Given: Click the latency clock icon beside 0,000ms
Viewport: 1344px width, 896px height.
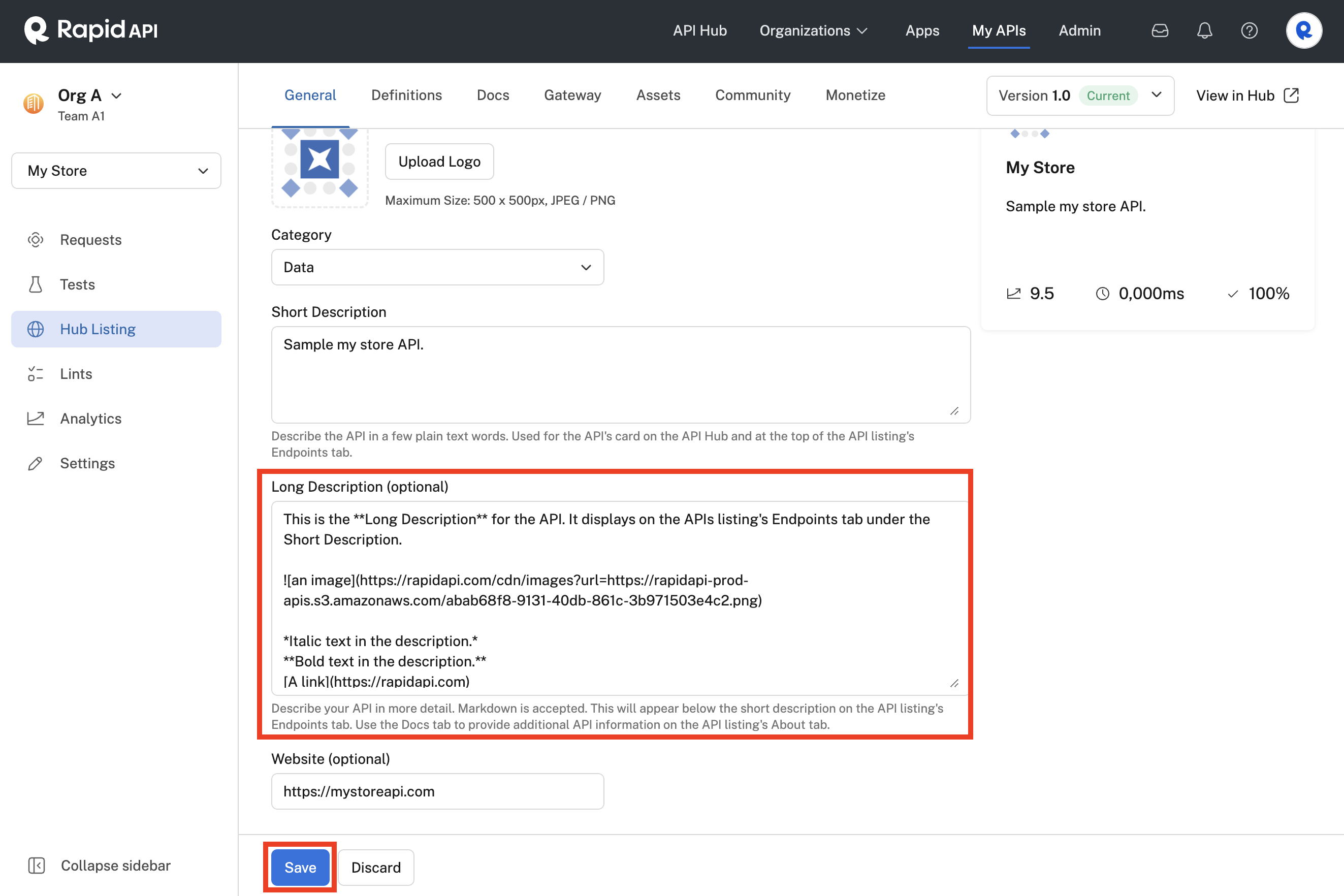Looking at the screenshot, I should pyautogui.click(x=1102, y=294).
